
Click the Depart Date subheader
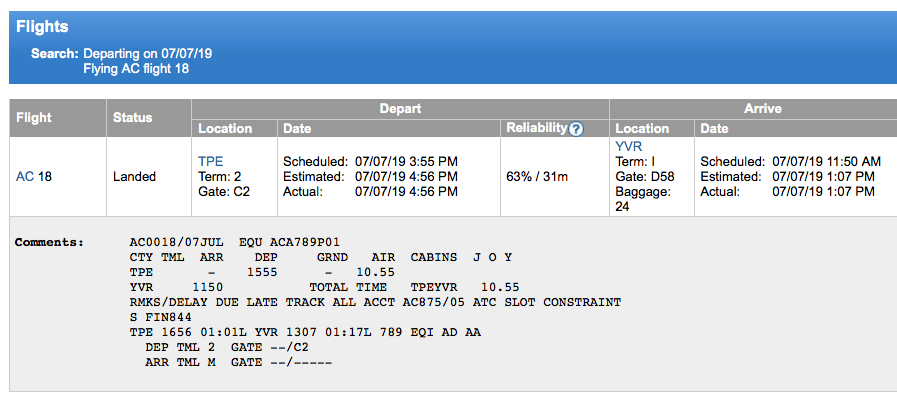tap(297, 129)
